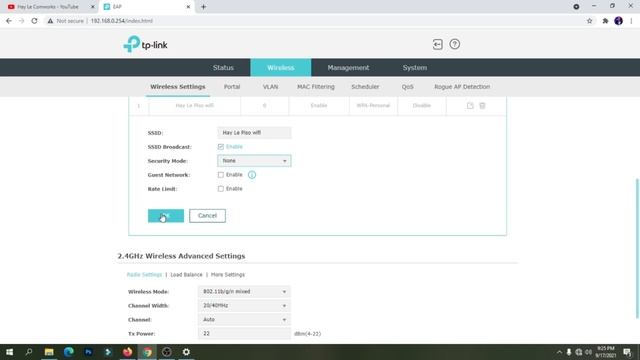Screen dimensions: 640x360
Task: Show hidden system tray icons
Action: (x=559, y=352)
